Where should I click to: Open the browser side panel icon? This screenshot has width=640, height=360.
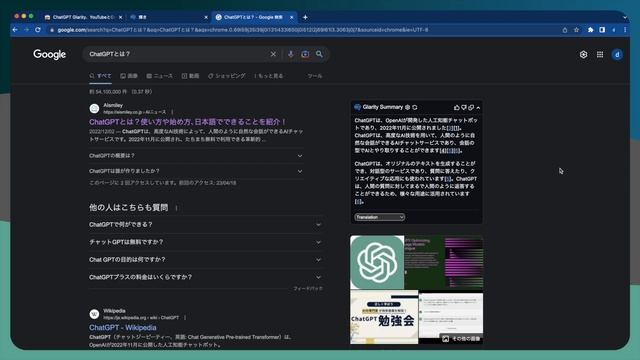coord(602,30)
